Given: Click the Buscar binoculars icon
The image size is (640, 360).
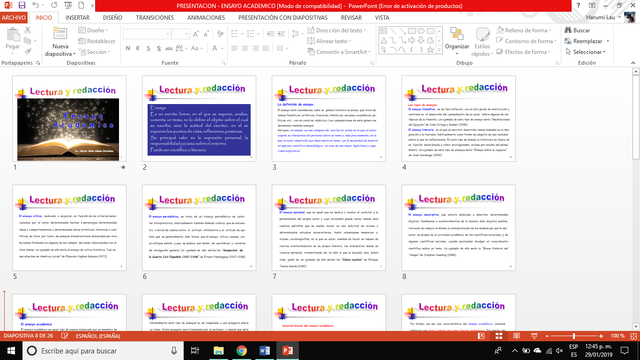Looking at the screenshot, I should pos(568,30).
